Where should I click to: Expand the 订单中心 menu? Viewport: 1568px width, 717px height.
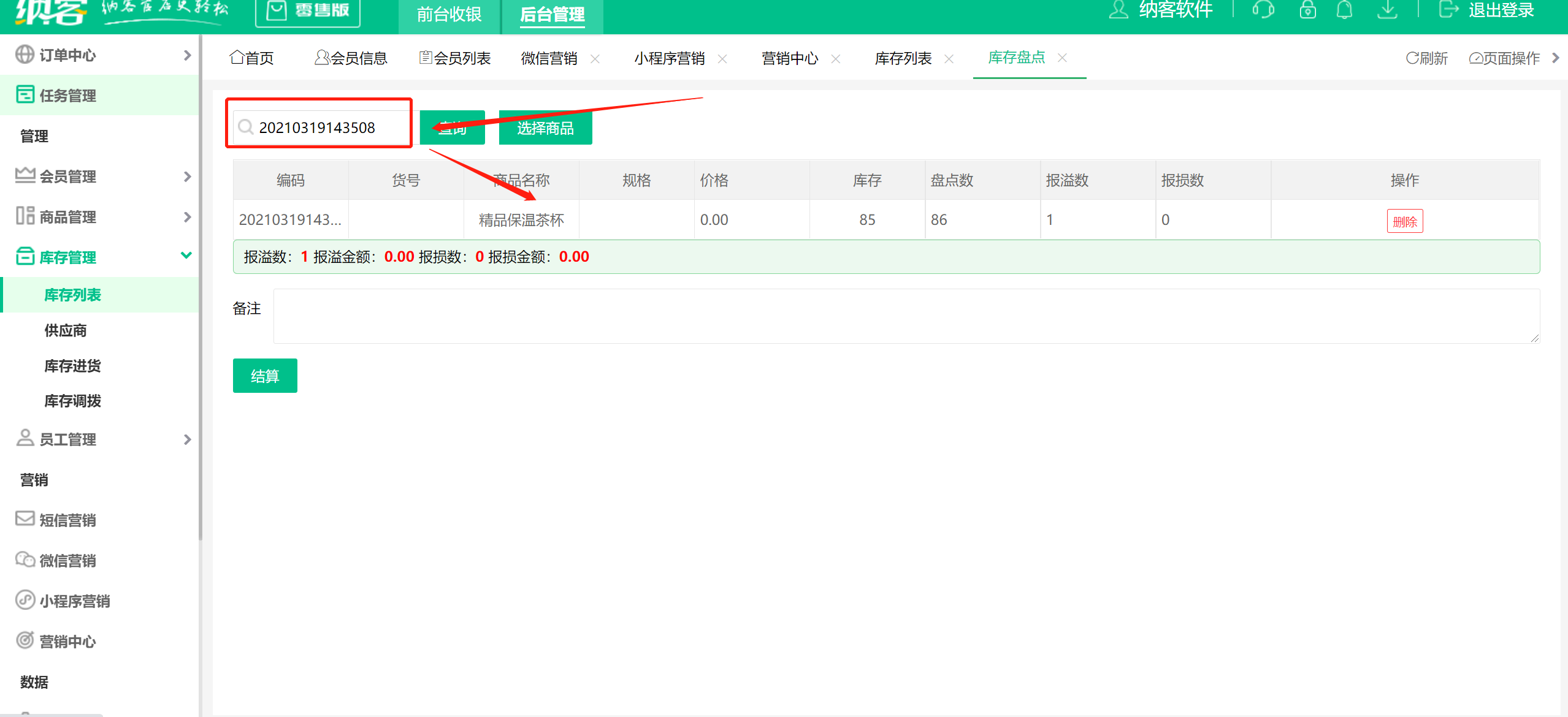tap(187, 55)
